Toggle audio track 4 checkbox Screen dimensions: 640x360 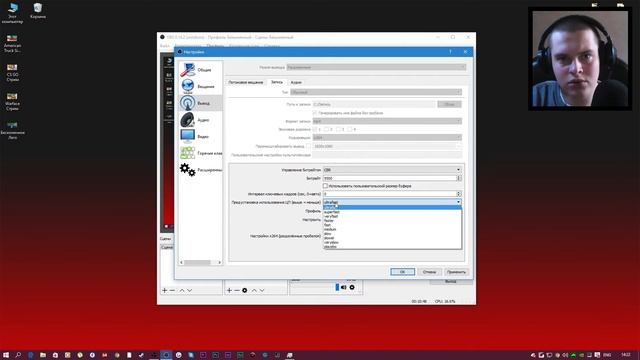pyautogui.click(x=350, y=129)
